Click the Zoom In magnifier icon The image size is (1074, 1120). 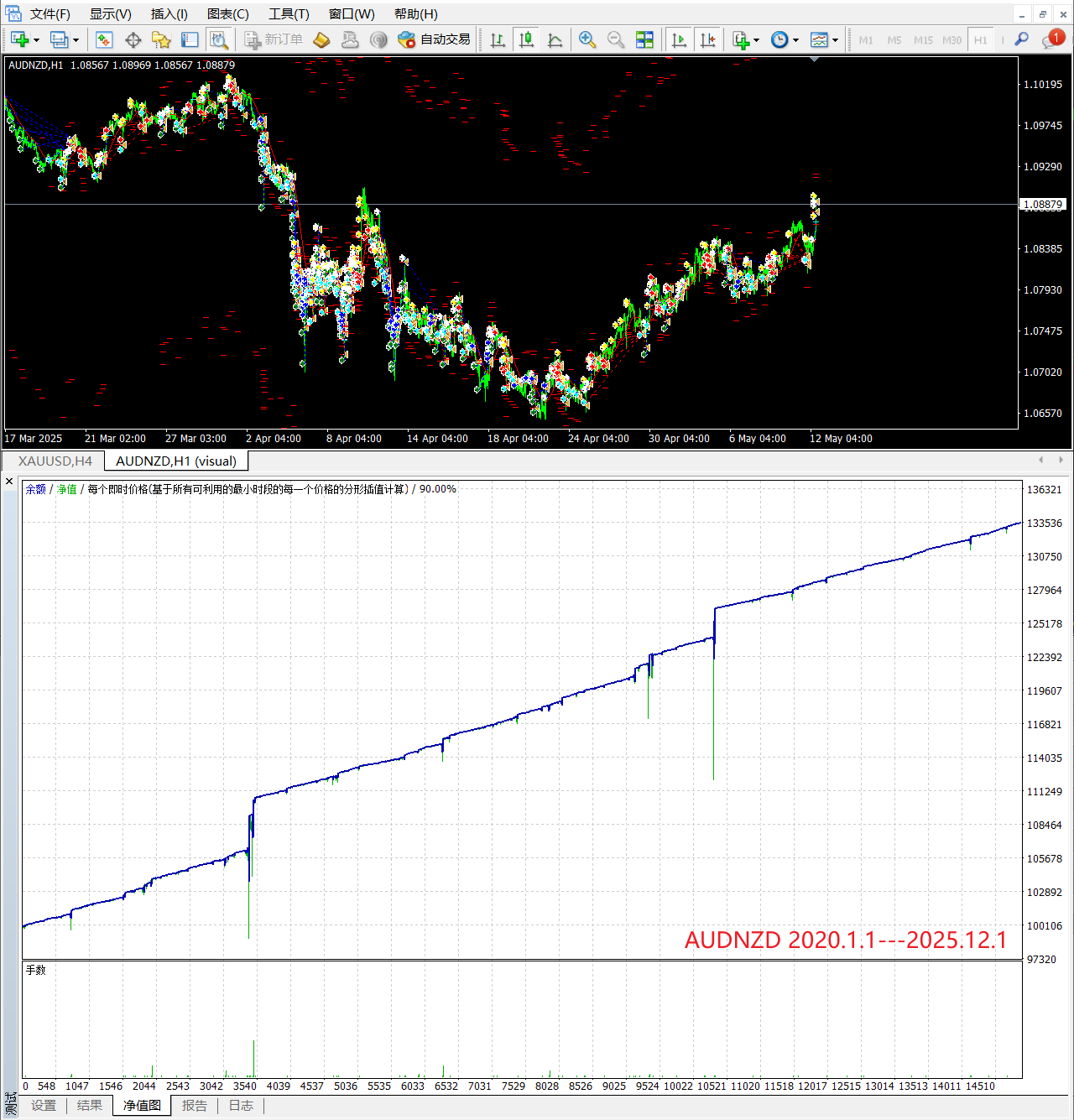point(587,39)
